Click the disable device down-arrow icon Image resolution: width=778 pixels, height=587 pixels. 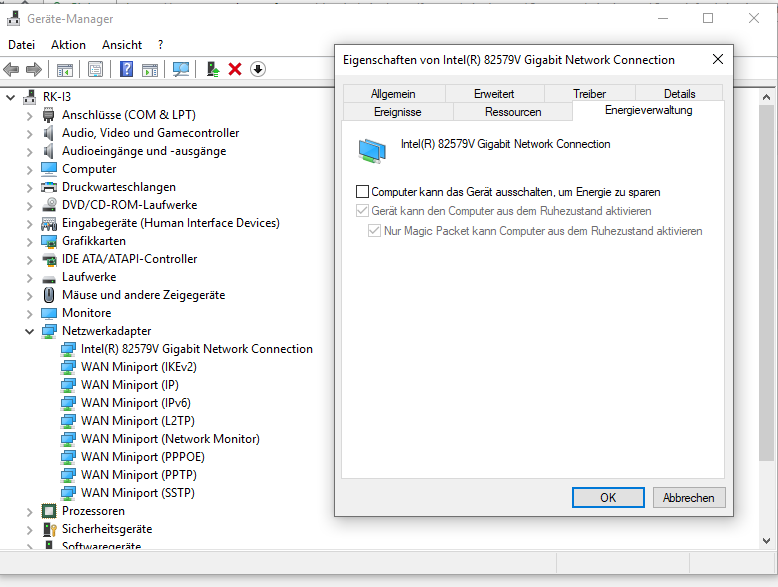pyautogui.click(x=258, y=69)
